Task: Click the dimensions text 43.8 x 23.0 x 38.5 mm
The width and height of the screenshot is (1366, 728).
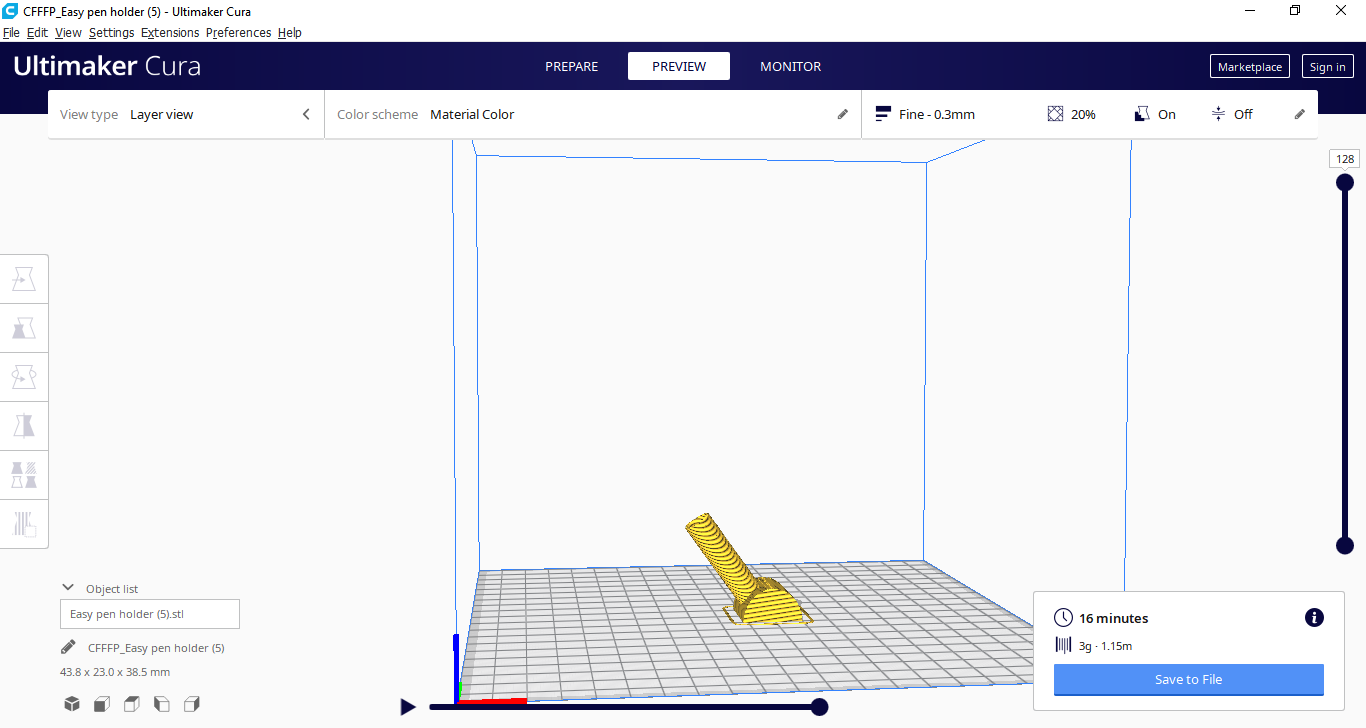Action: pos(115,672)
